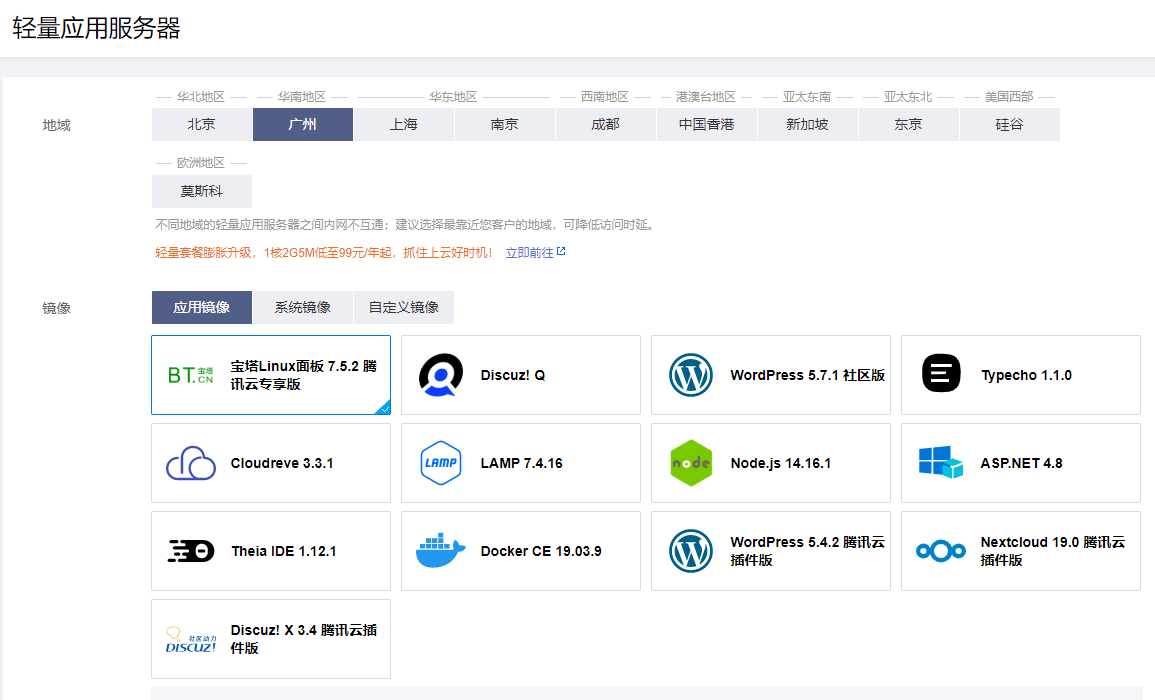Pick Cloudreve 3.3.1 image text
This screenshot has height=700, width=1155.
click(281, 463)
